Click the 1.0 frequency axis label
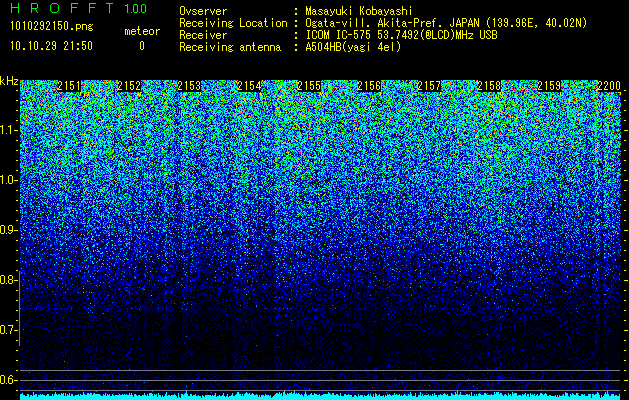This screenshot has height=400, width=629. pyautogui.click(x=8, y=180)
